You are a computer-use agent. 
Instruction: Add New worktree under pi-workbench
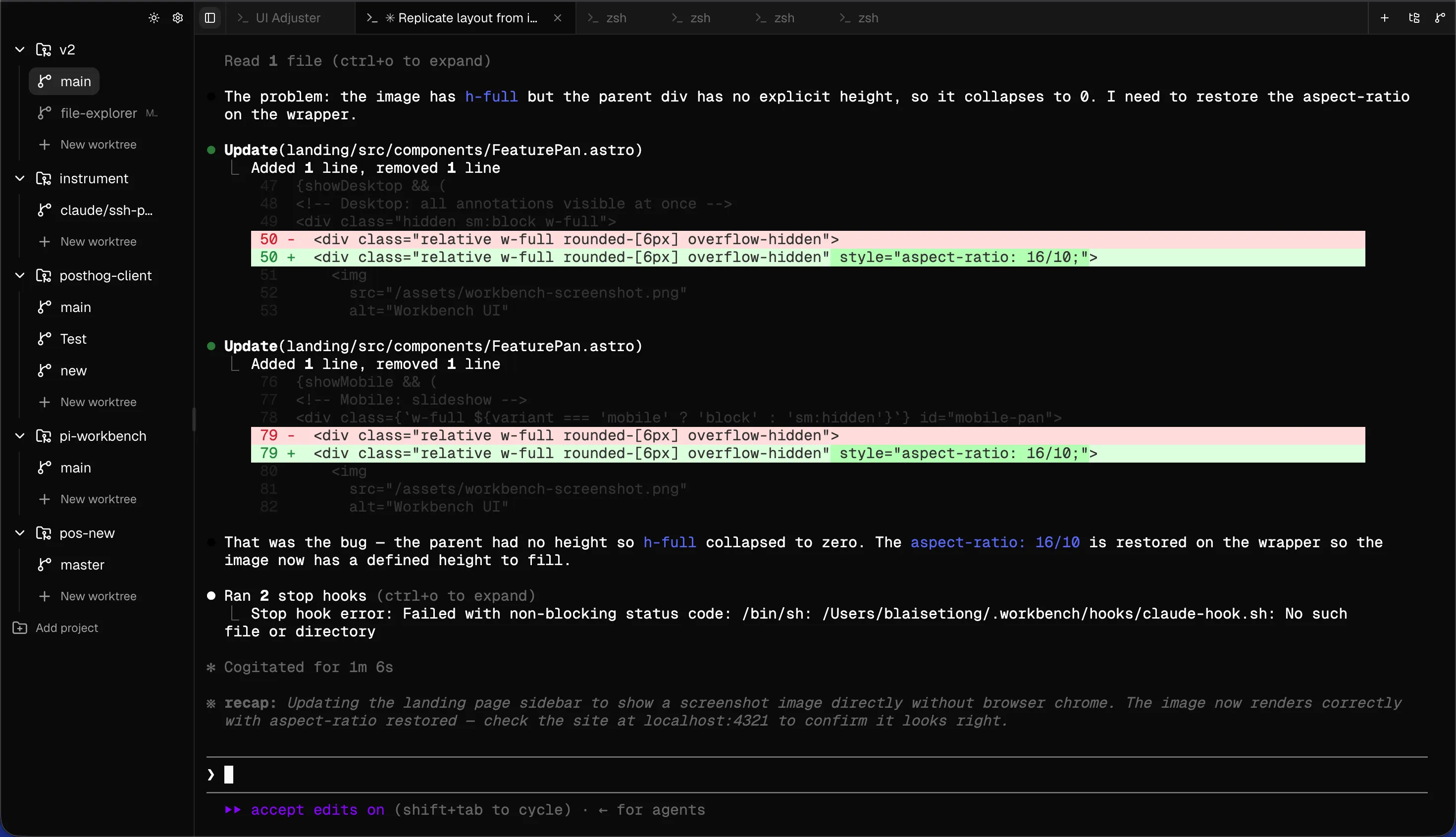tap(88, 499)
